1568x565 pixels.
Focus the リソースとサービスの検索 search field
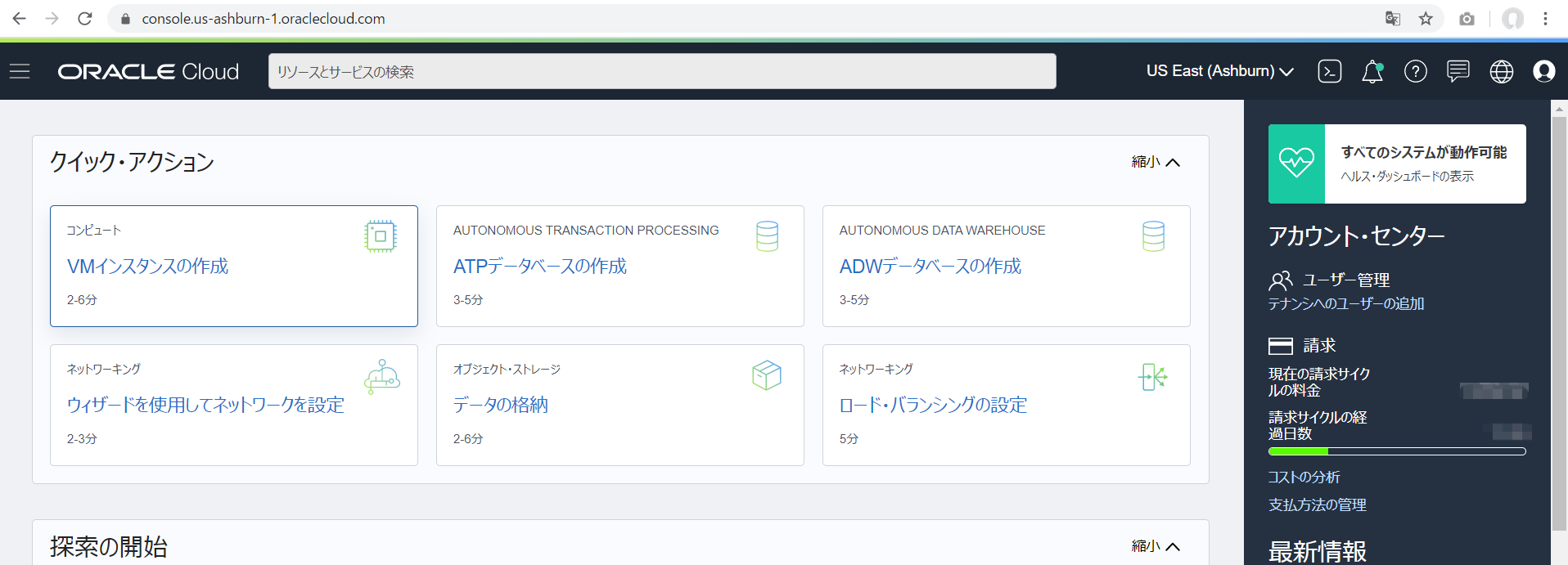pos(661,72)
